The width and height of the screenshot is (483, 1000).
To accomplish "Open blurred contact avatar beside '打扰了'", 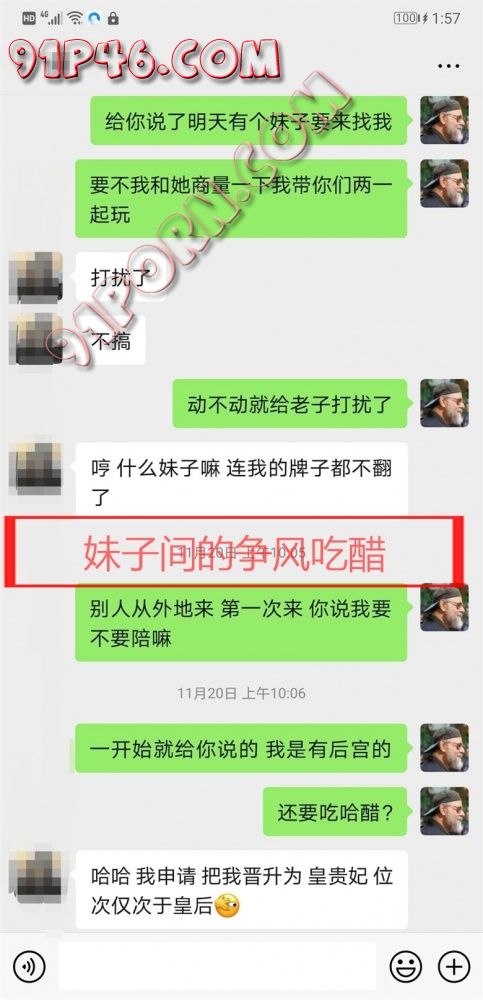I will [36, 276].
